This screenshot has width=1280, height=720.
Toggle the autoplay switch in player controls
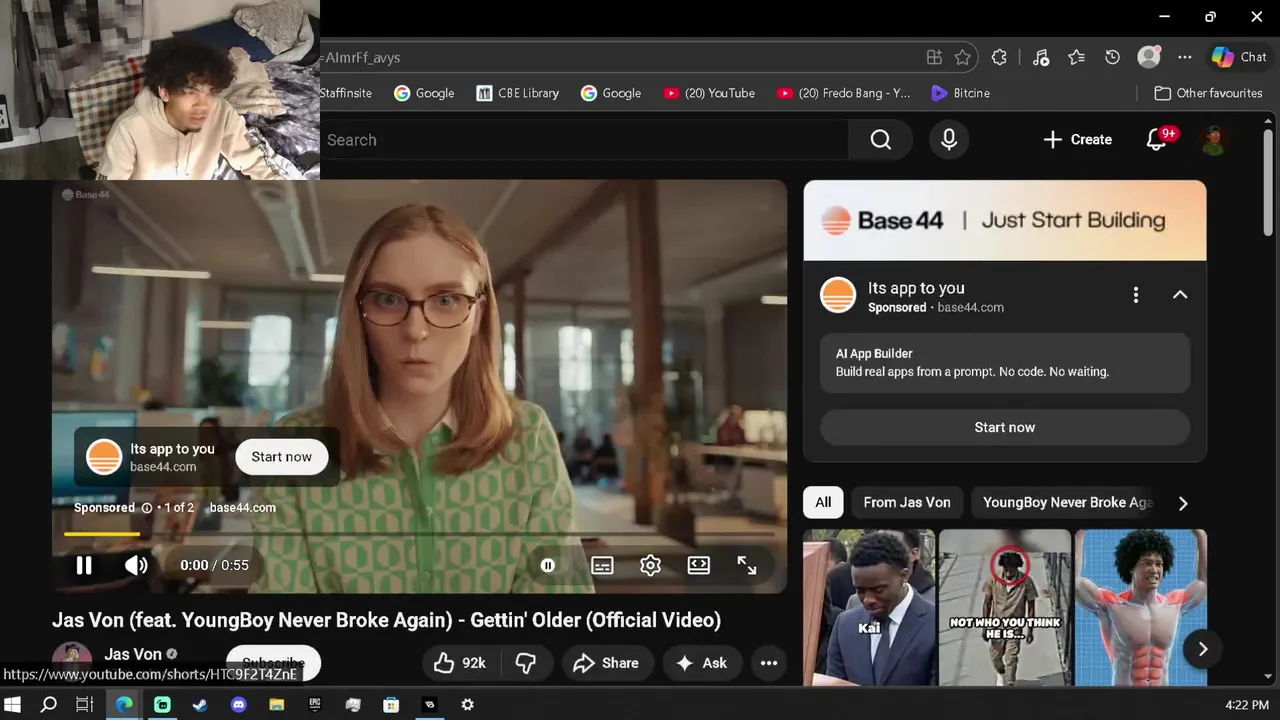pyautogui.click(x=548, y=565)
